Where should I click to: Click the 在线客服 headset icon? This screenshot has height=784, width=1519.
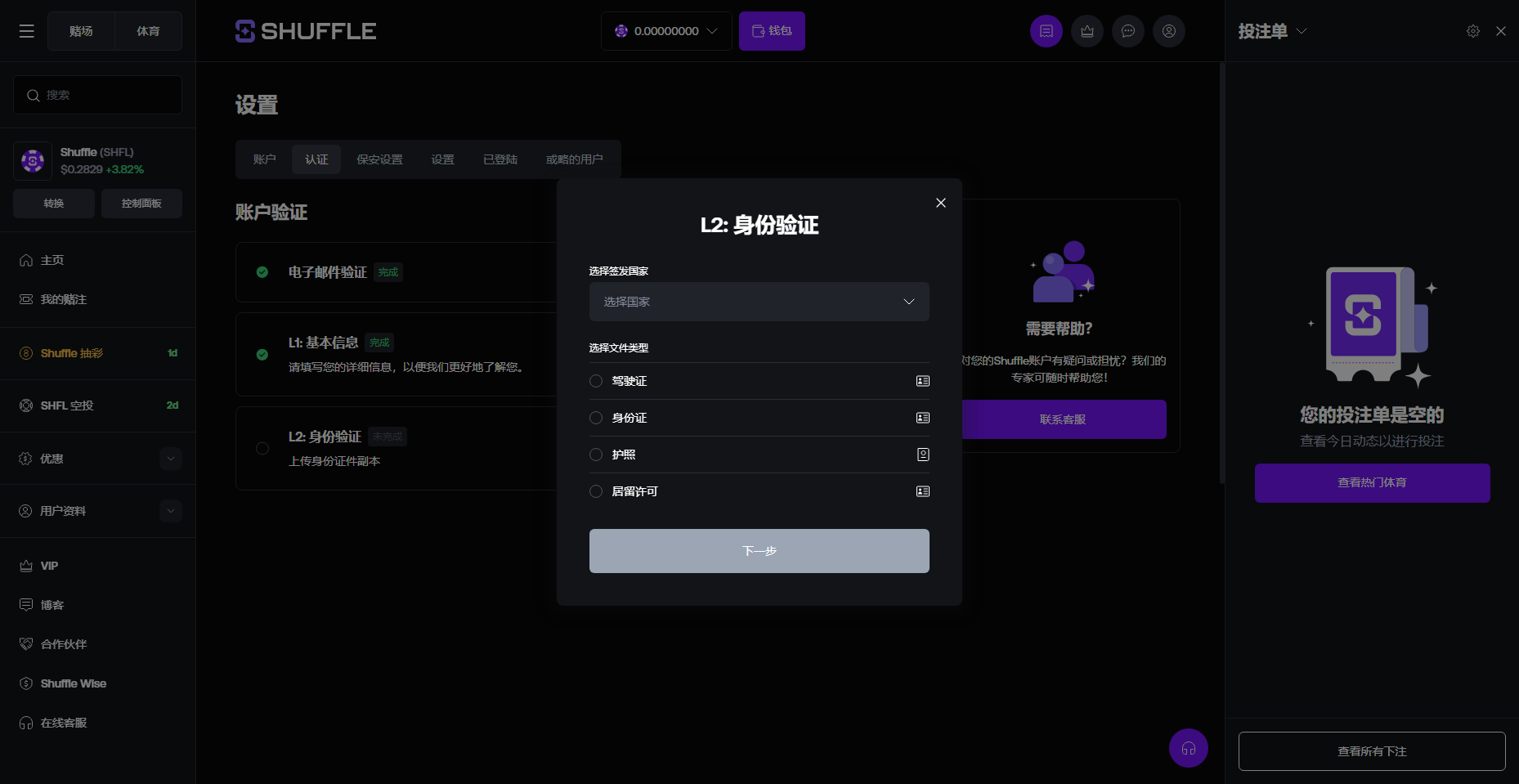26,723
